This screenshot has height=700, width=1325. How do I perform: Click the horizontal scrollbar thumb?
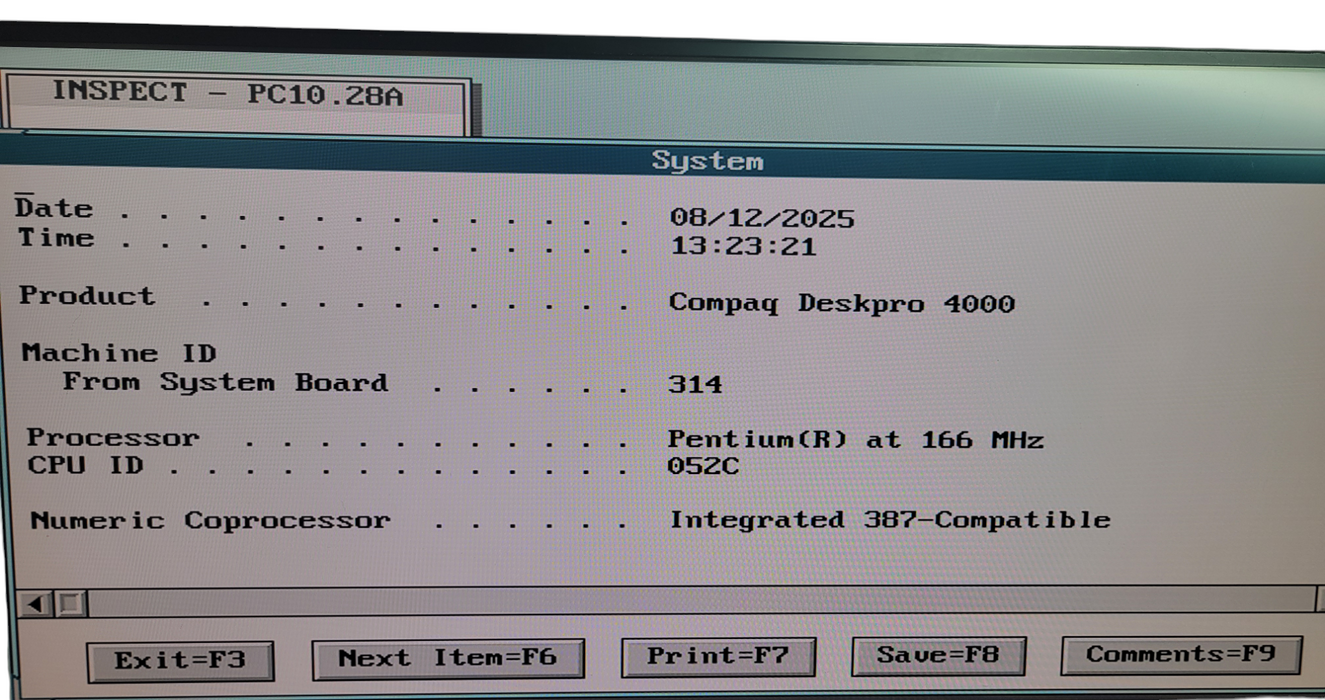click(x=71, y=603)
